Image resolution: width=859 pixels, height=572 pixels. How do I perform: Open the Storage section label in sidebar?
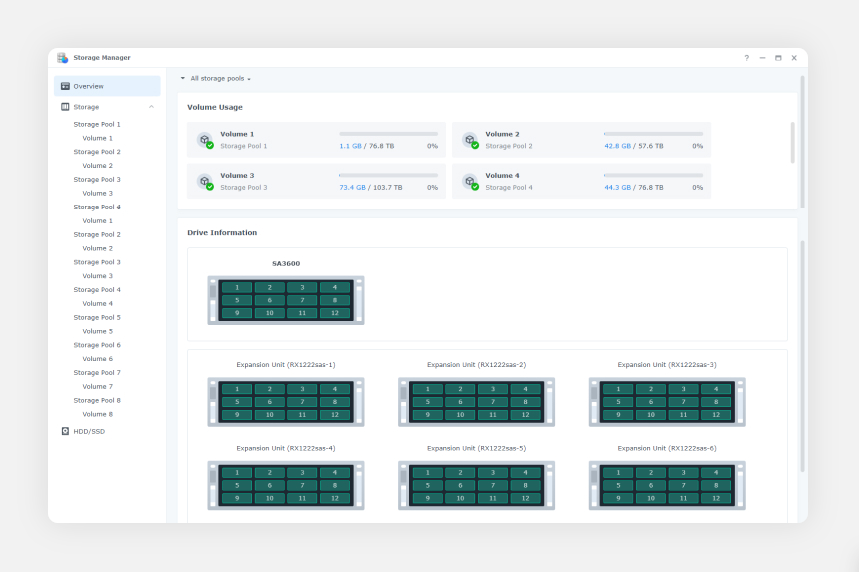click(x=86, y=107)
